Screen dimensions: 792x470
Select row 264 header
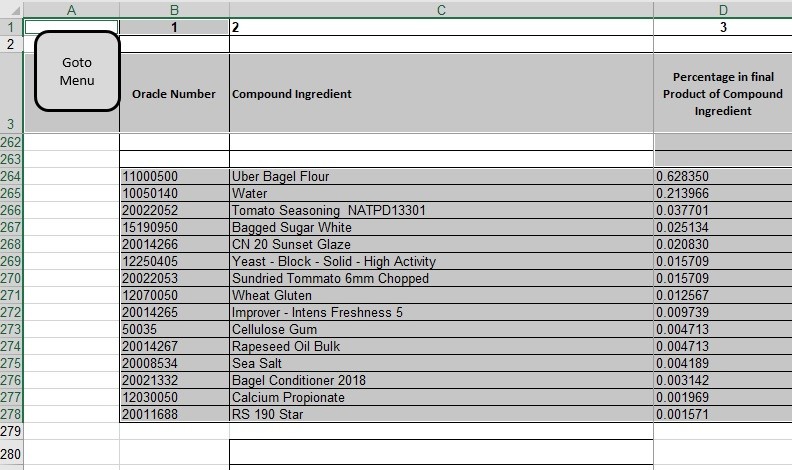11,176
